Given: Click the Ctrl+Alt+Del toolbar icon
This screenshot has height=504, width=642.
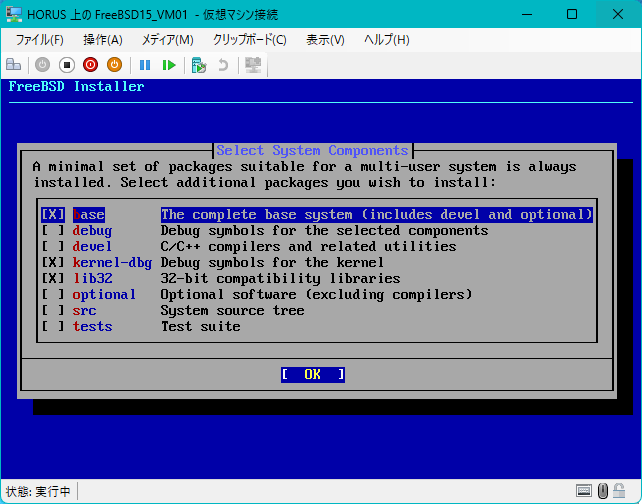Looking at the screenshot, I should coord(14,65).
